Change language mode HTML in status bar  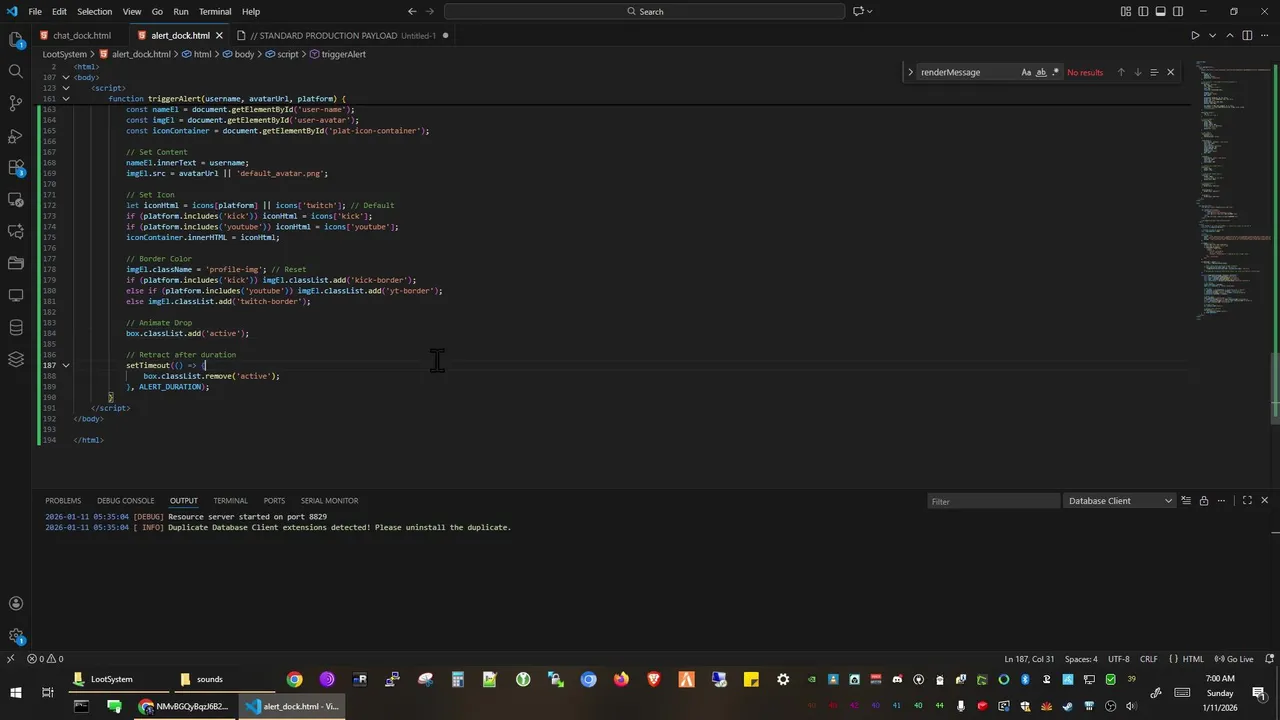[x=1193, y=659]
